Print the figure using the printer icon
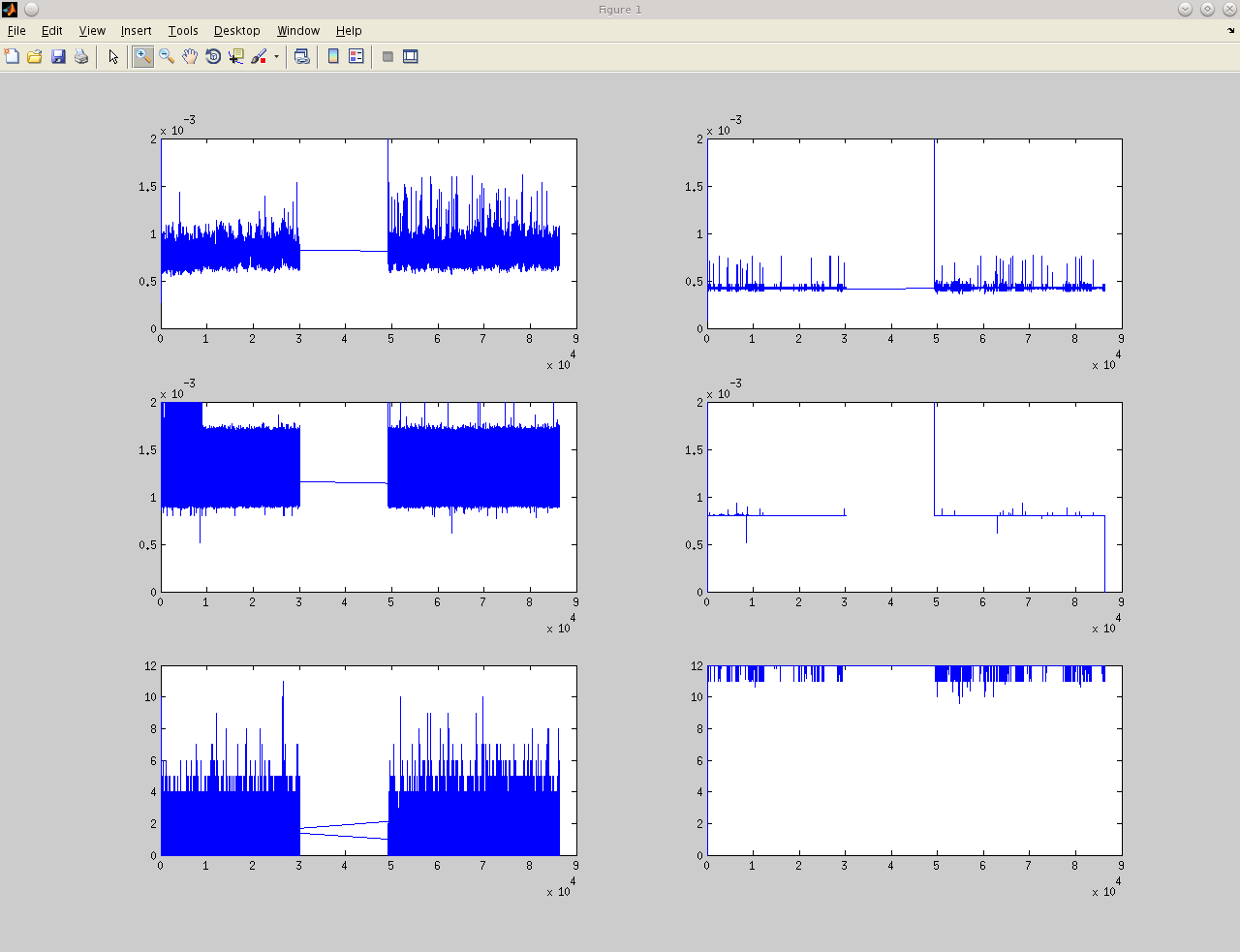The width and height of the screenshot is (1240, 952). [x=81, y=57]
